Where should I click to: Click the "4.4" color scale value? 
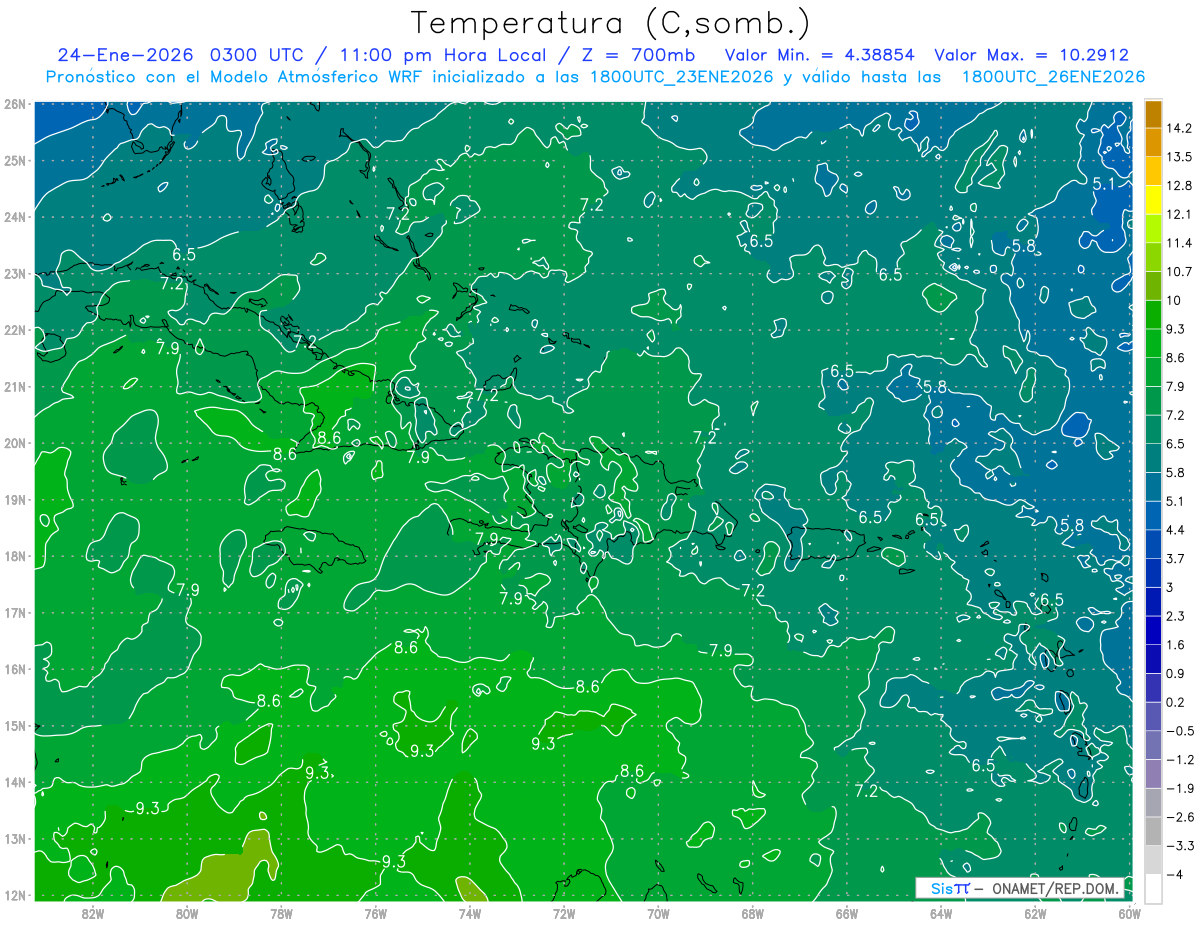[x=1176, y=530]
